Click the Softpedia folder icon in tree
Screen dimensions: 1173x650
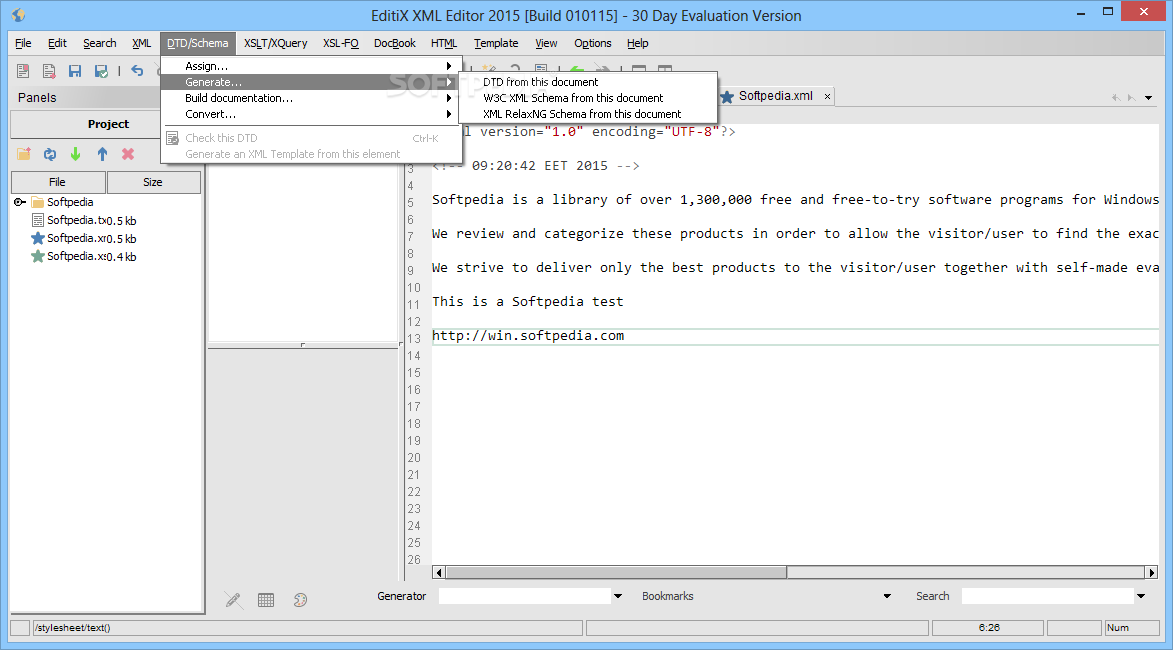(37, 202)
